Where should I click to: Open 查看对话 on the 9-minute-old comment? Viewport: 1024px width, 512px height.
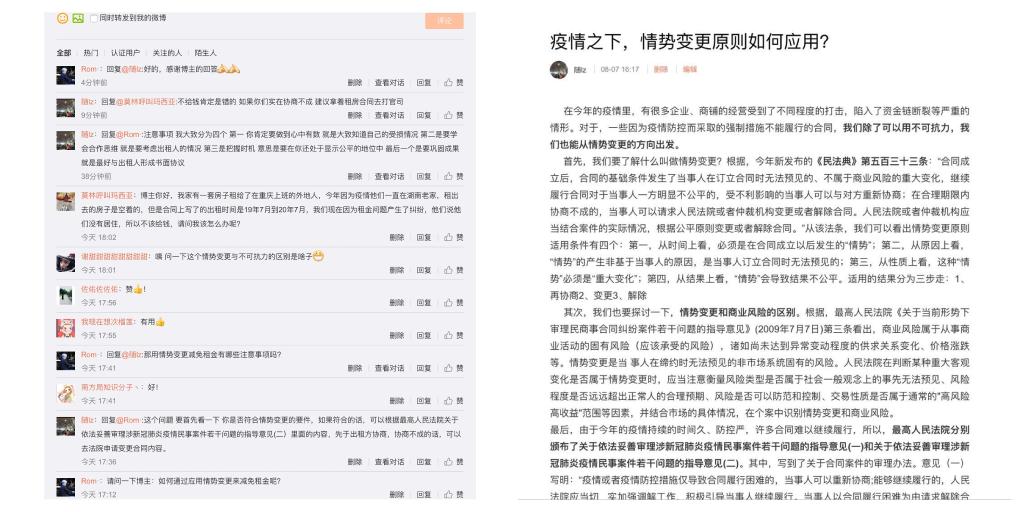coord(389,115)
